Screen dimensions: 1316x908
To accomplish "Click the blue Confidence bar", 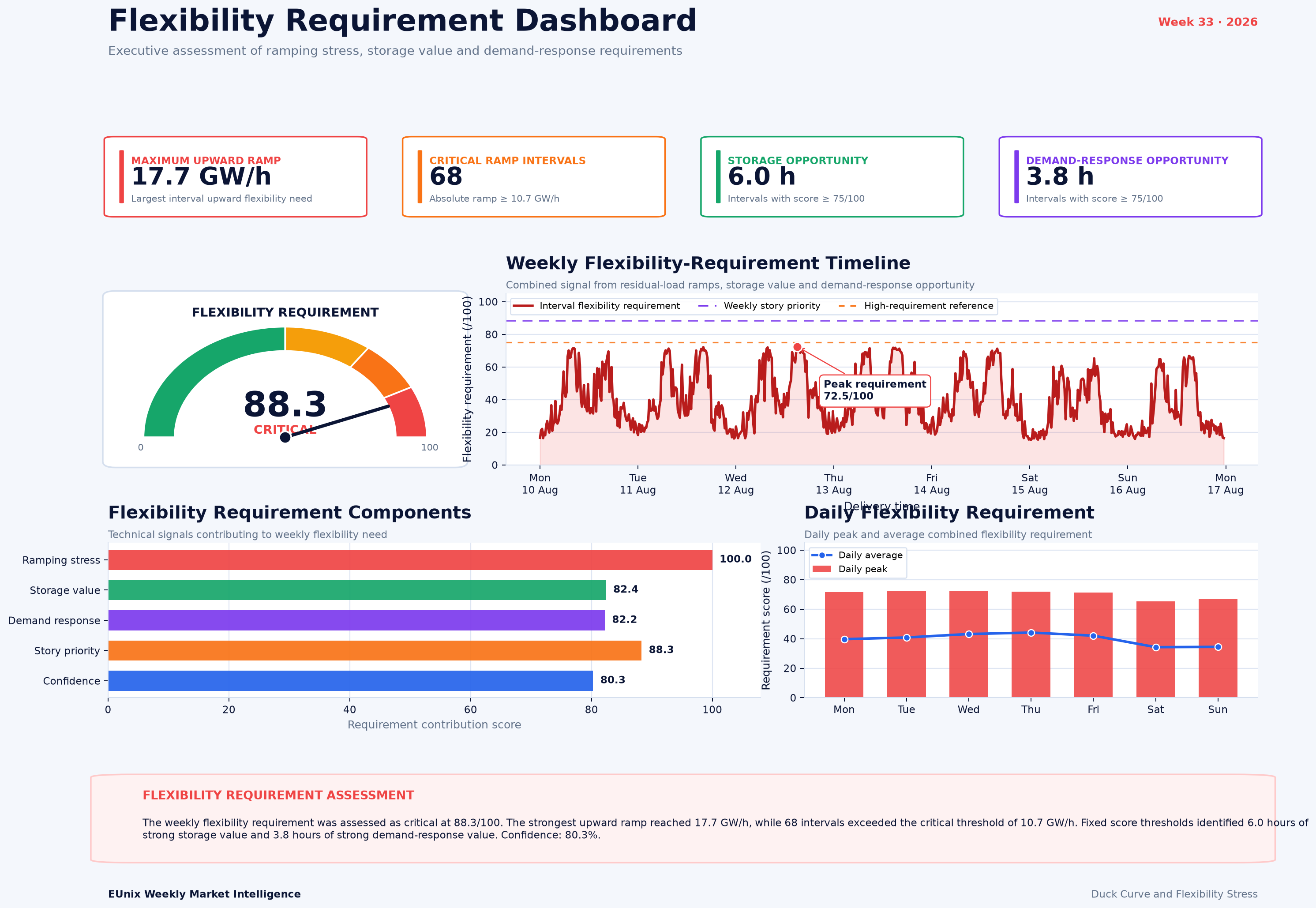I will (x=350, y=680).
